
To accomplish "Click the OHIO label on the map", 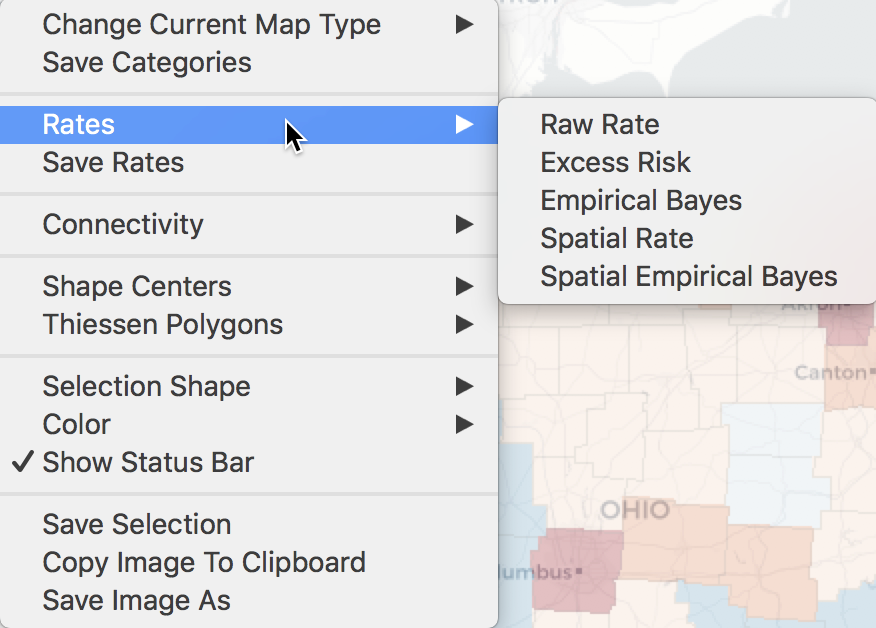I will pos(635,510).
